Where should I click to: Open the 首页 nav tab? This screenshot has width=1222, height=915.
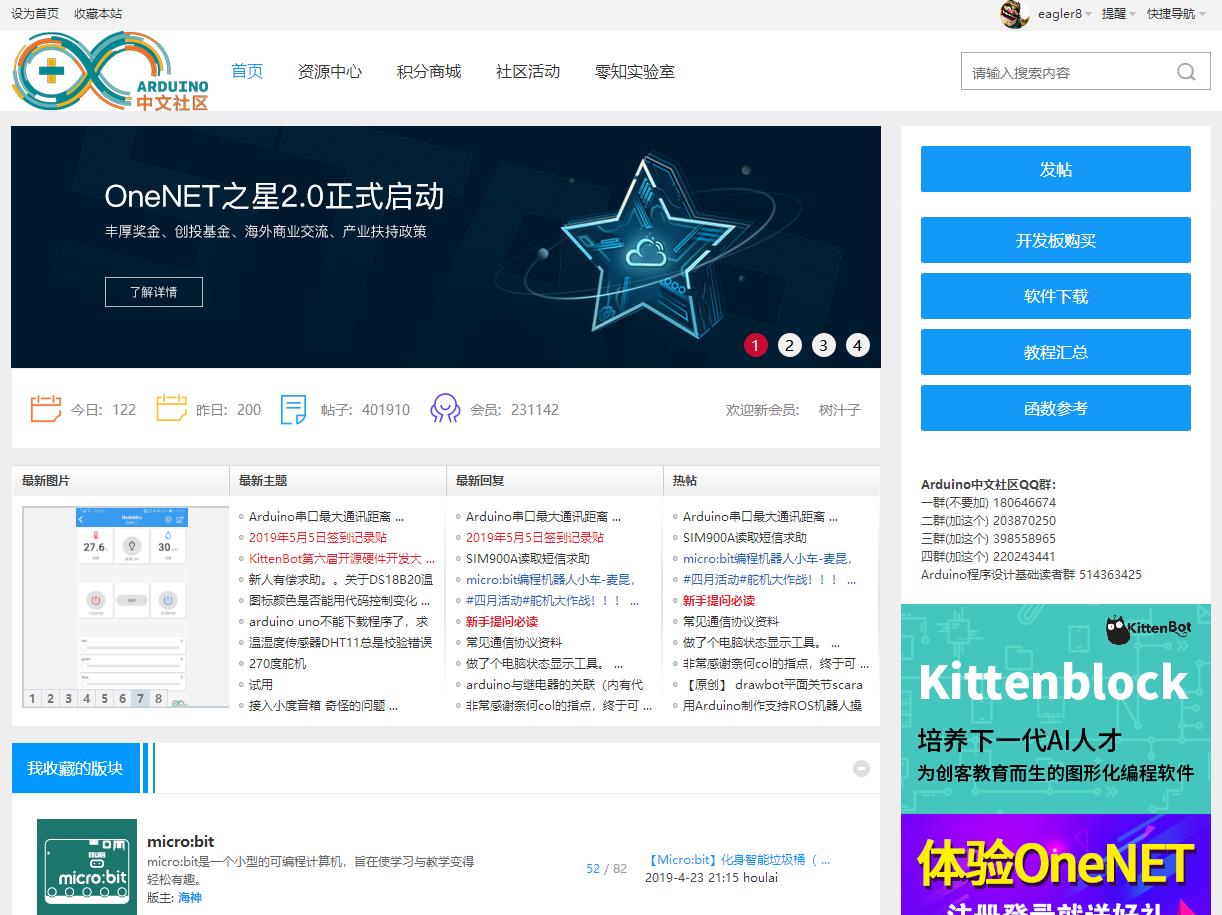click(247, 71)
